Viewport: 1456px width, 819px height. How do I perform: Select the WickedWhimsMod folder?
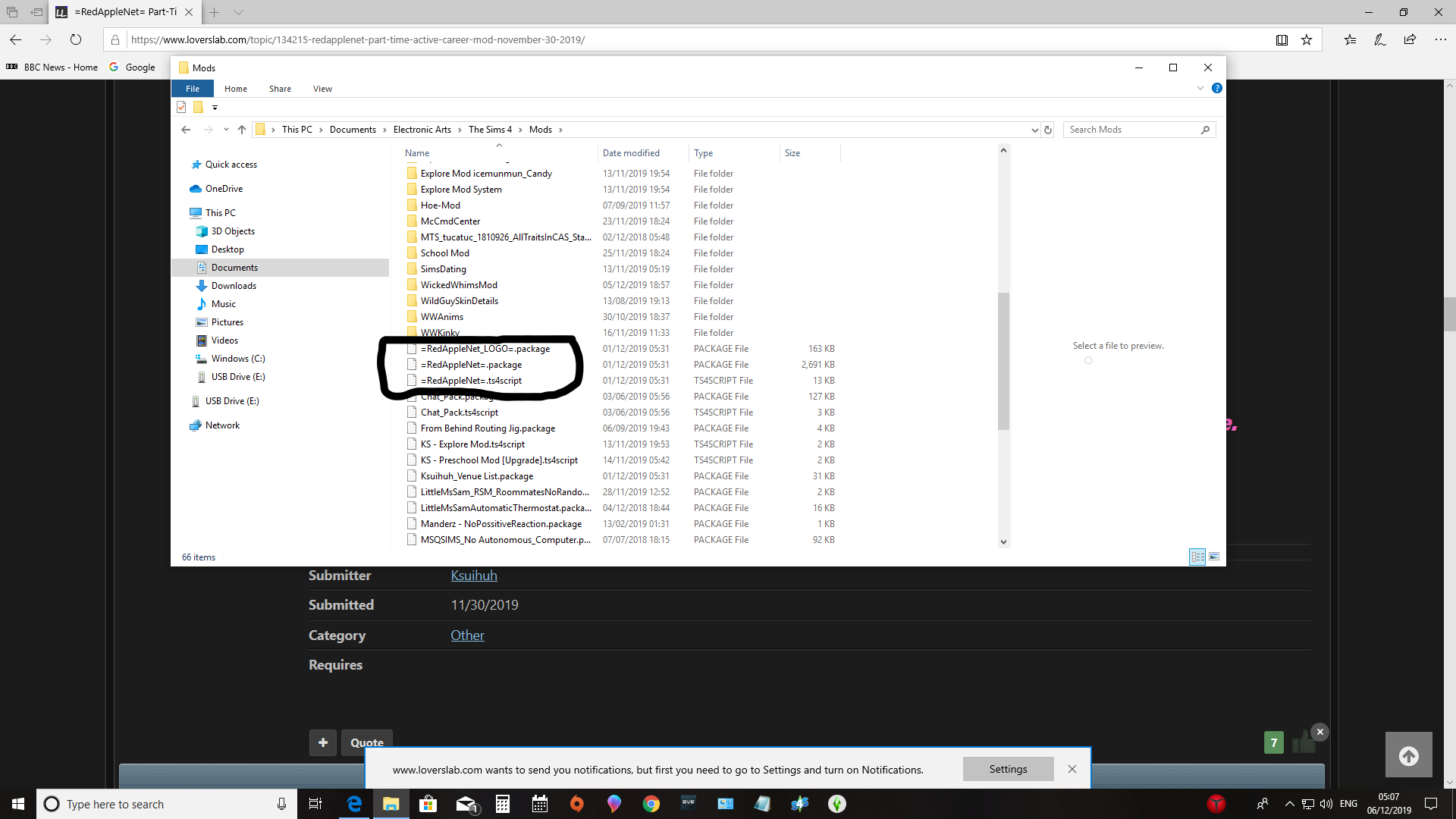459,285
